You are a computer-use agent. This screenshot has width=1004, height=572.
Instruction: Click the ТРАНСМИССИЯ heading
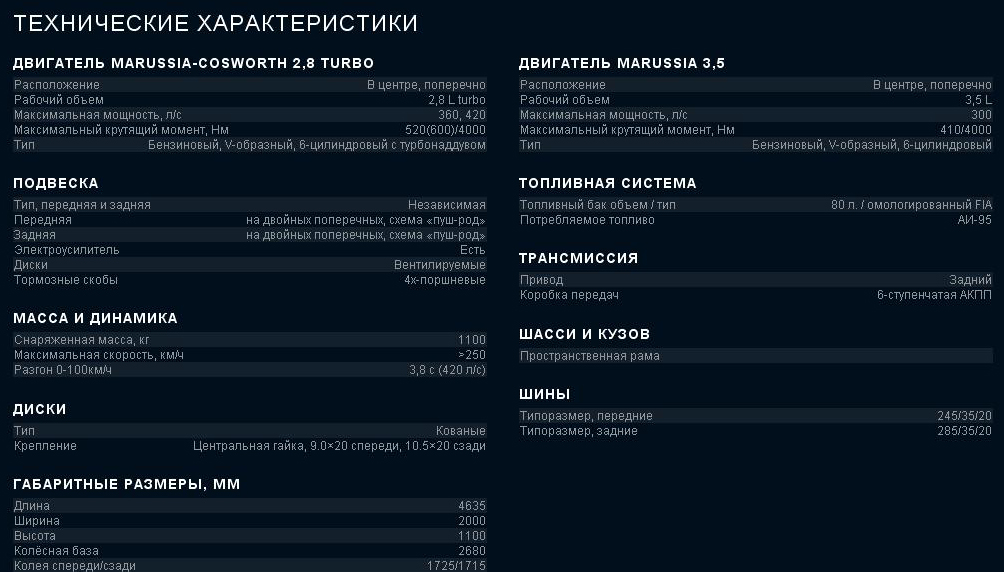tap(578, 258)
